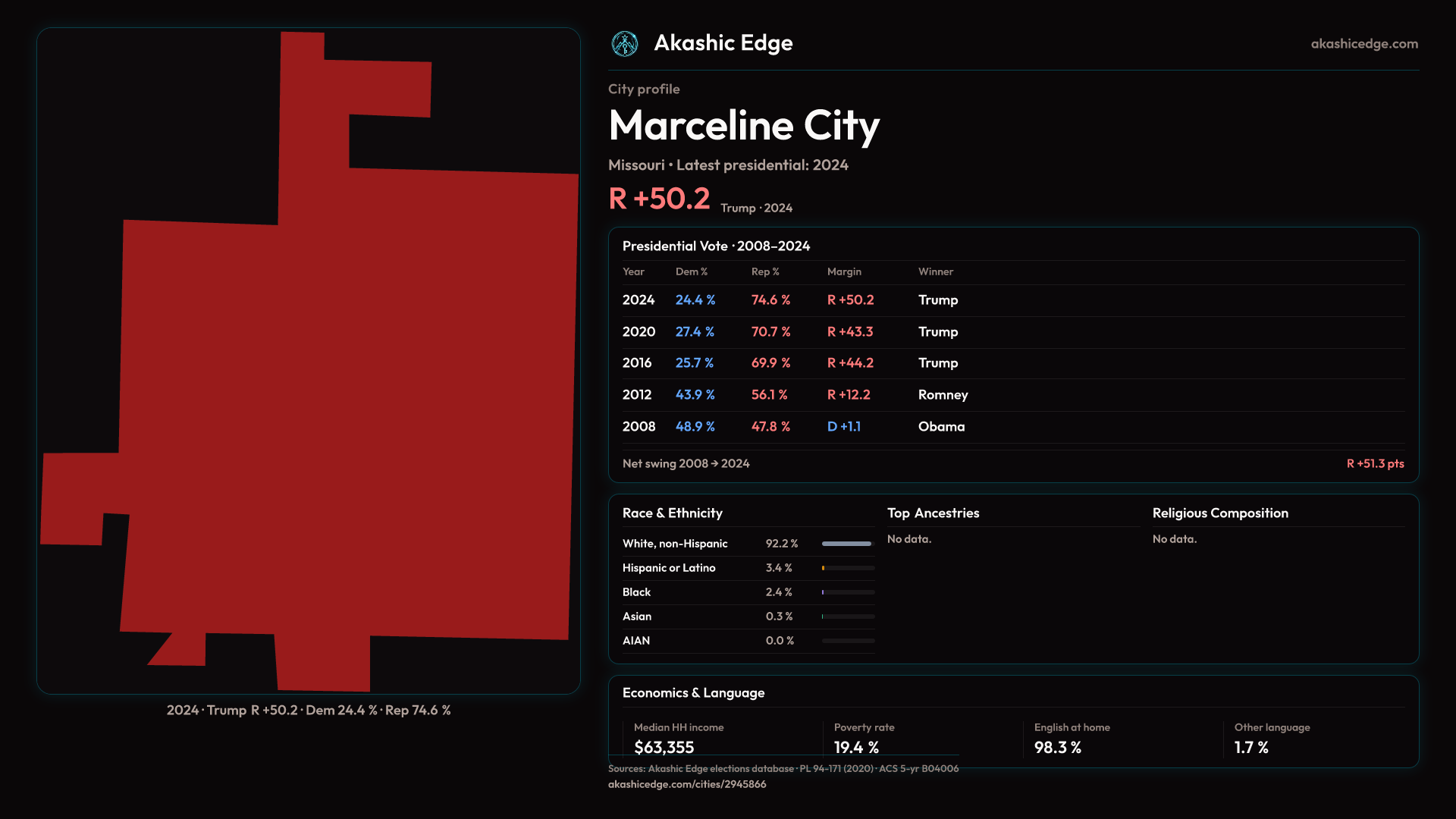Click the R +50.2 headline margin

658,199
